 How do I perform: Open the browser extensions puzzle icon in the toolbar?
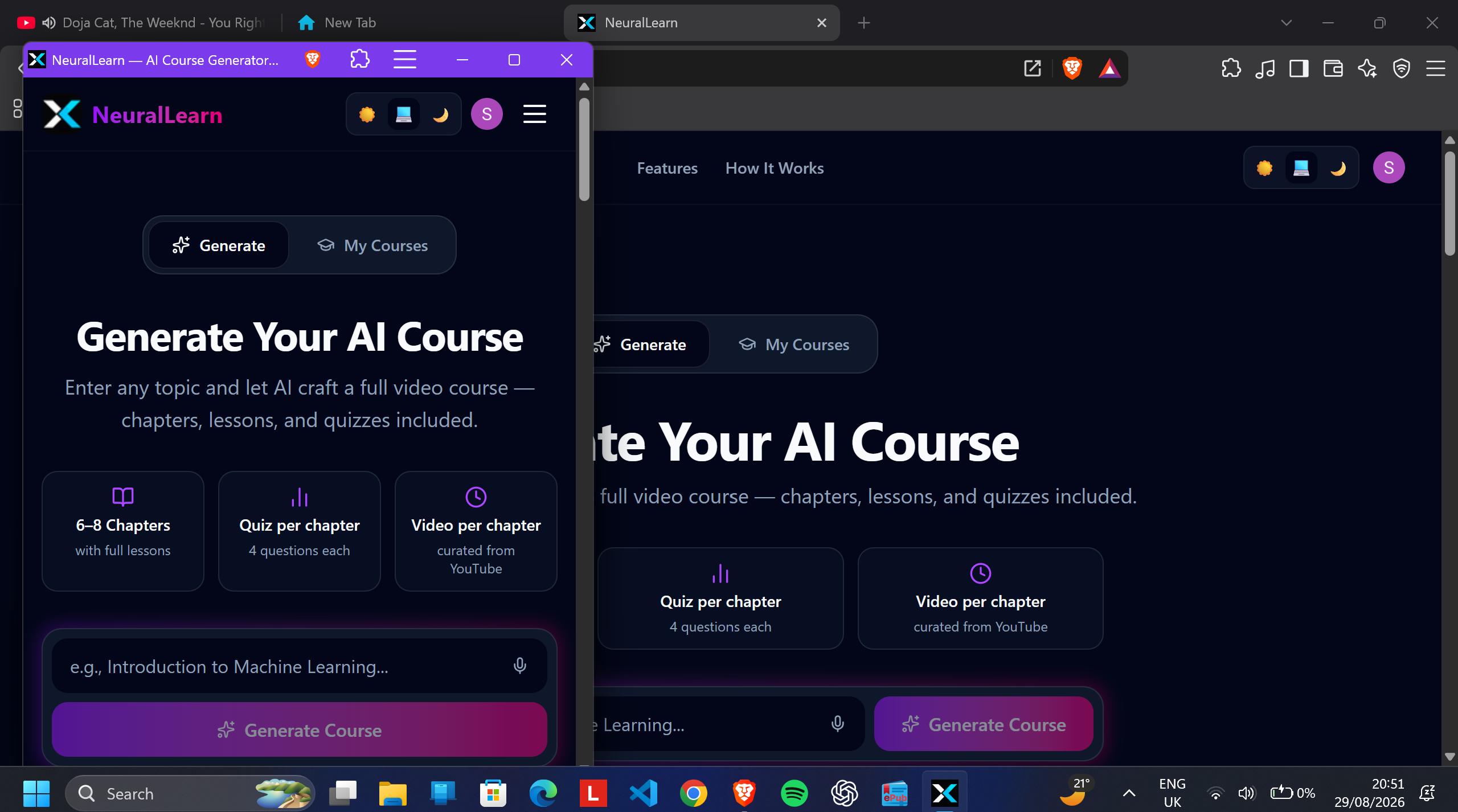pos(1231,69)
